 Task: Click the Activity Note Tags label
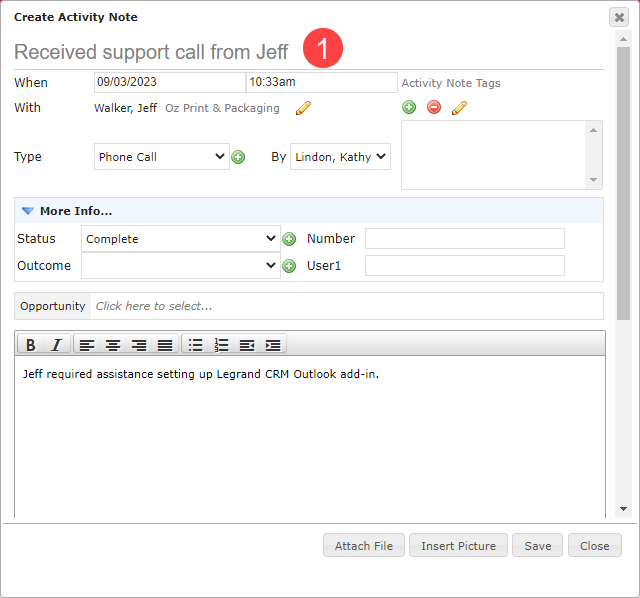coord(451,83)
